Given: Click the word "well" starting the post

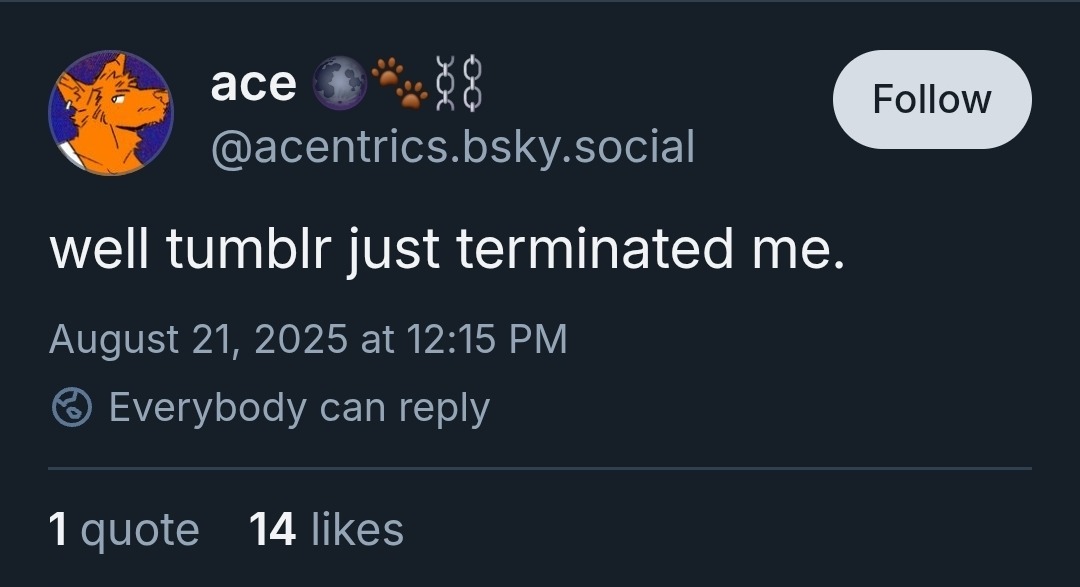Looking at the screenshot, I should pos(99,250).
